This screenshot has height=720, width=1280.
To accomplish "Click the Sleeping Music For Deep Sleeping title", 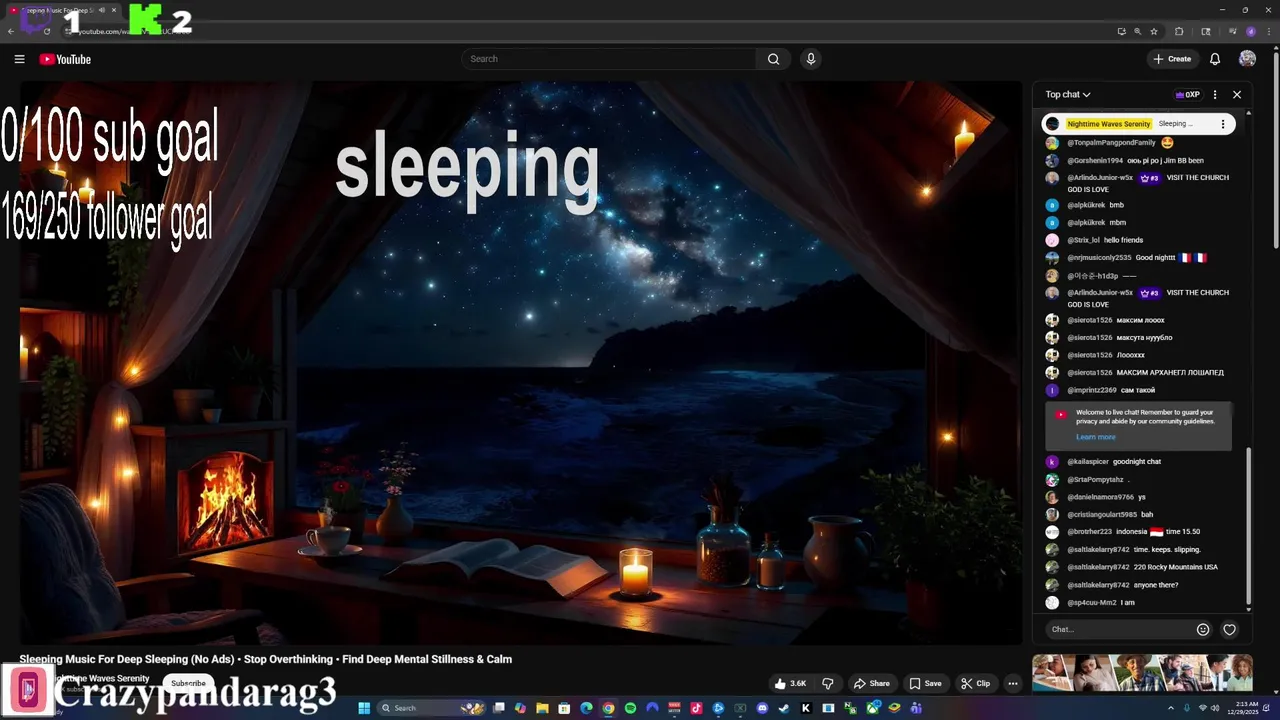I will coord(265,659).
